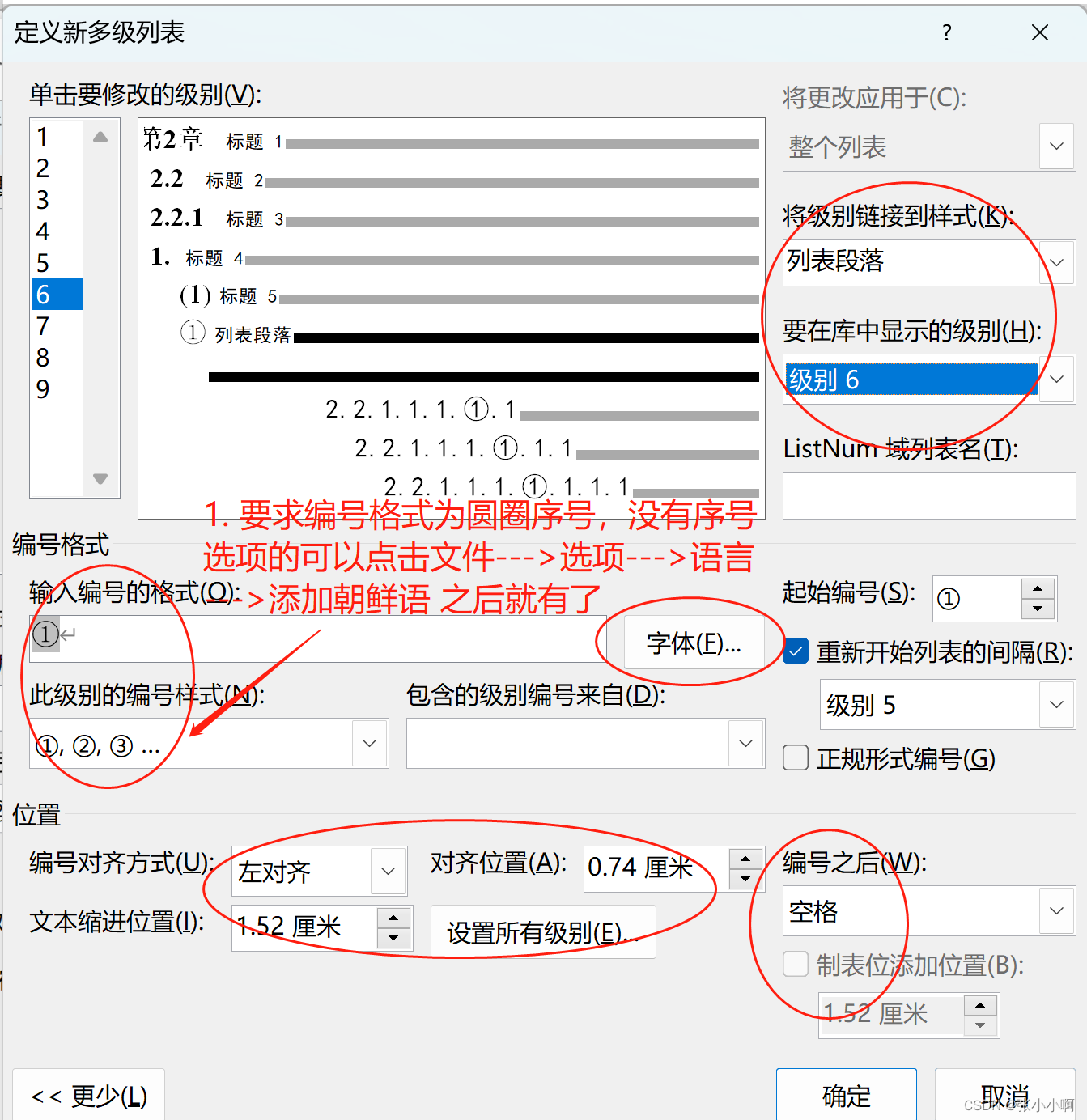Select level 9 in the level list

pyautogui.click(x=57, y=389)
